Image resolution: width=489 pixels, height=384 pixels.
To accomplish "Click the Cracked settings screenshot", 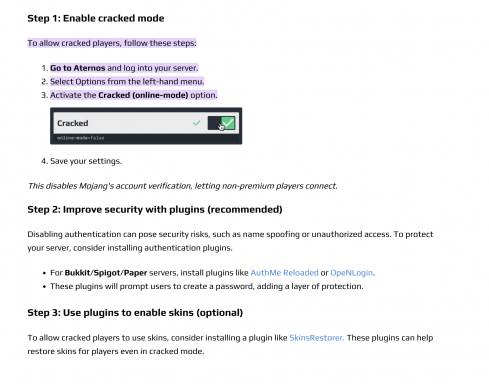I will click(x=146, y=126).
